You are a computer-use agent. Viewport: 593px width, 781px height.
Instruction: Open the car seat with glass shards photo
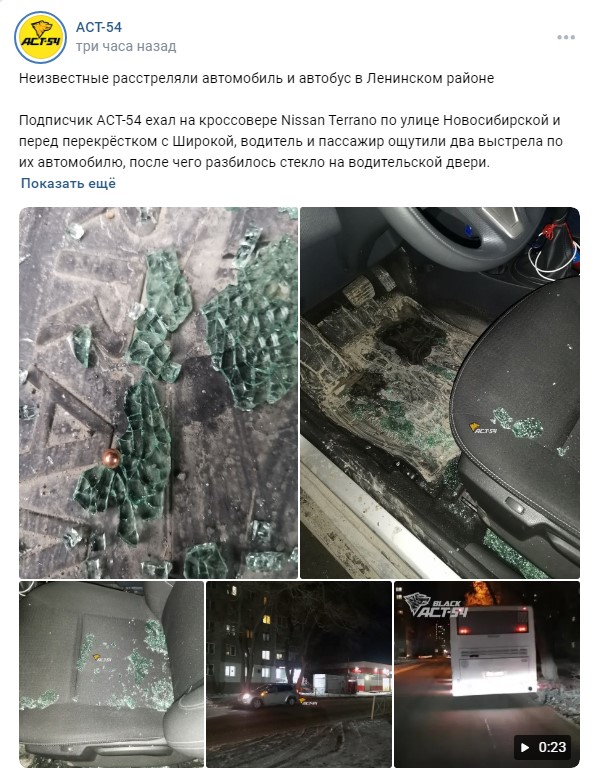point(112,674)
